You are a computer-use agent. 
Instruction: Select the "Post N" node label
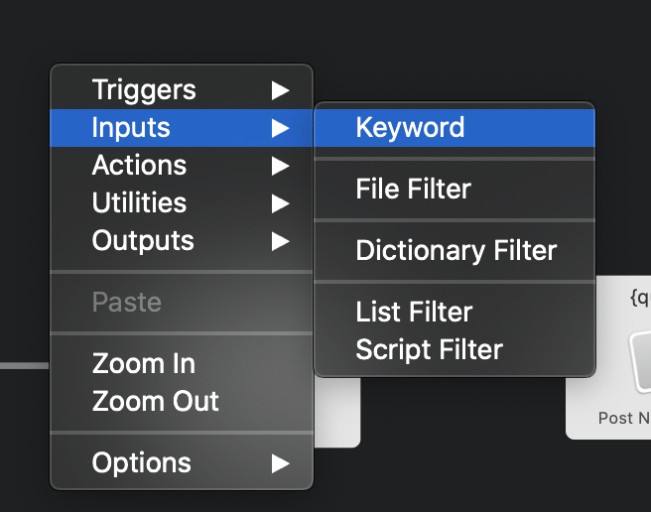click(x=623, y=418)
